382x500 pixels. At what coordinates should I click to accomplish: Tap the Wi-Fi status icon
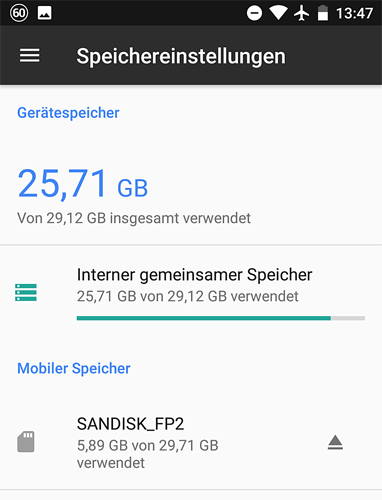coord(278,13)
